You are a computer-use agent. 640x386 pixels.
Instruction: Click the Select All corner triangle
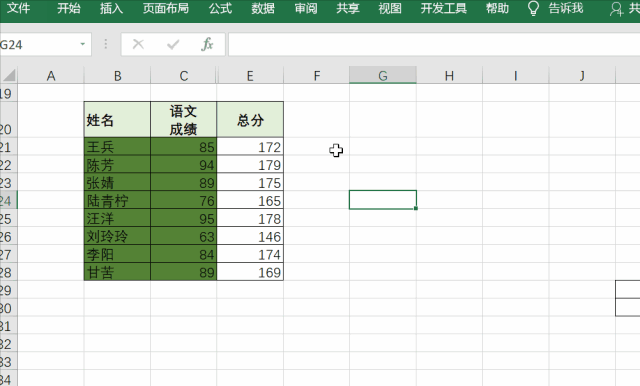9,75
